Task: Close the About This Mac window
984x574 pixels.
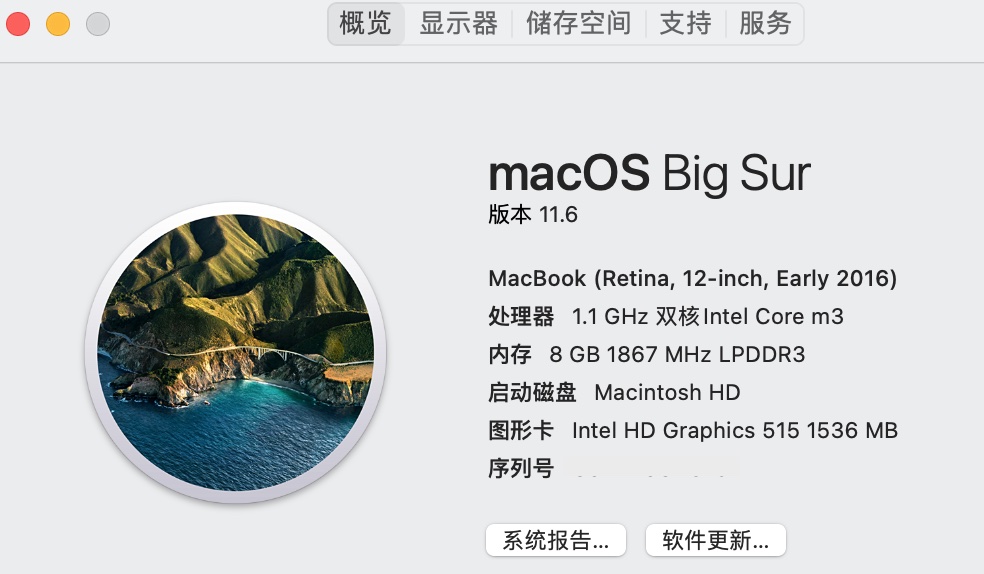Action: pyautogui.click(x=19, y=24)
